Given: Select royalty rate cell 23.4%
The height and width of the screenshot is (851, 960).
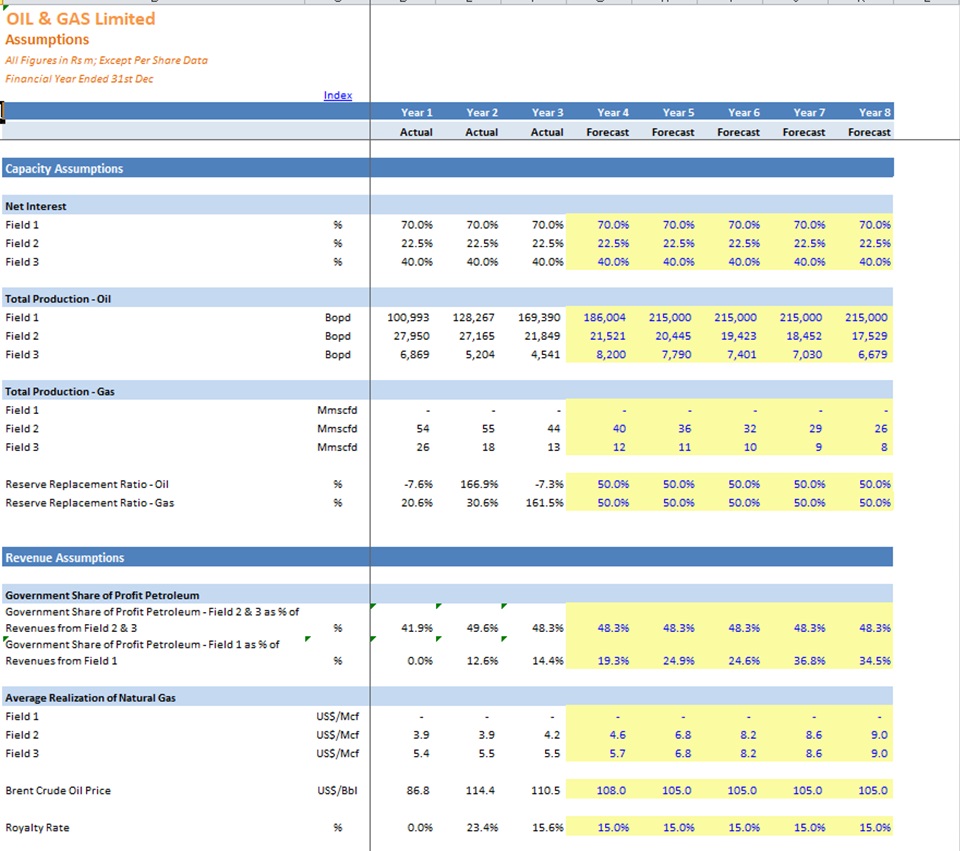Looking at the screenshot, I should [x=482, y=828].
